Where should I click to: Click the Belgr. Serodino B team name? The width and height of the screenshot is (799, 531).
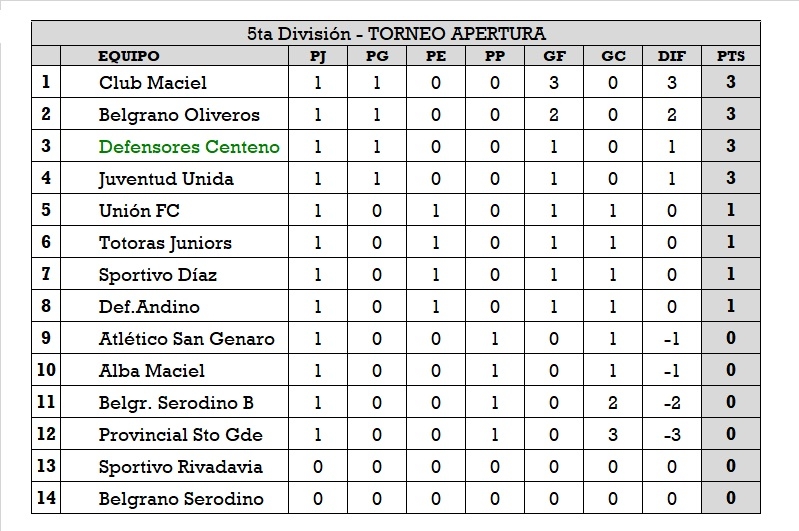point(176,403)
